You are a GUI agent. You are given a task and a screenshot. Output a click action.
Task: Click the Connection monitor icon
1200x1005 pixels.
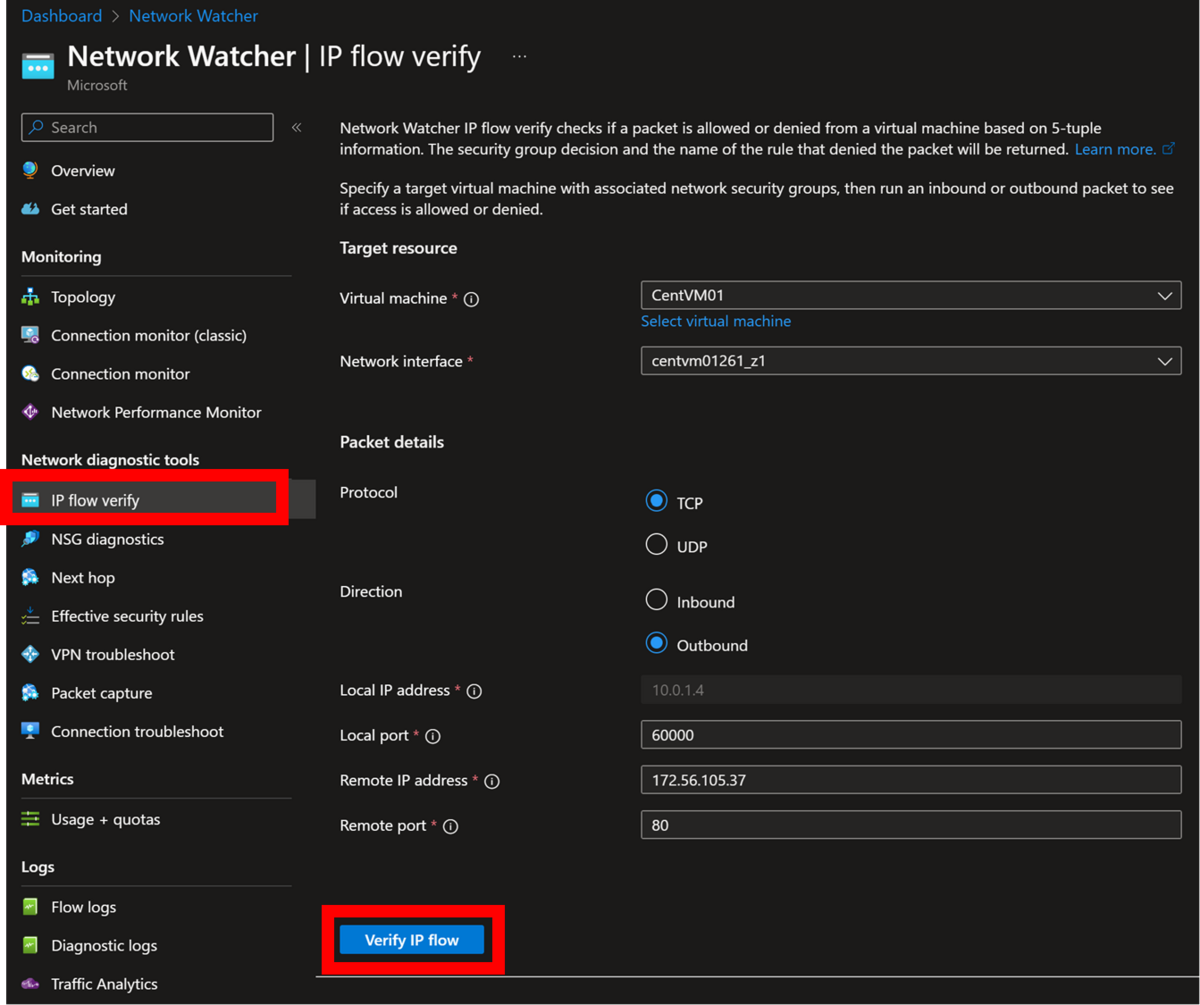coord(30,373)
